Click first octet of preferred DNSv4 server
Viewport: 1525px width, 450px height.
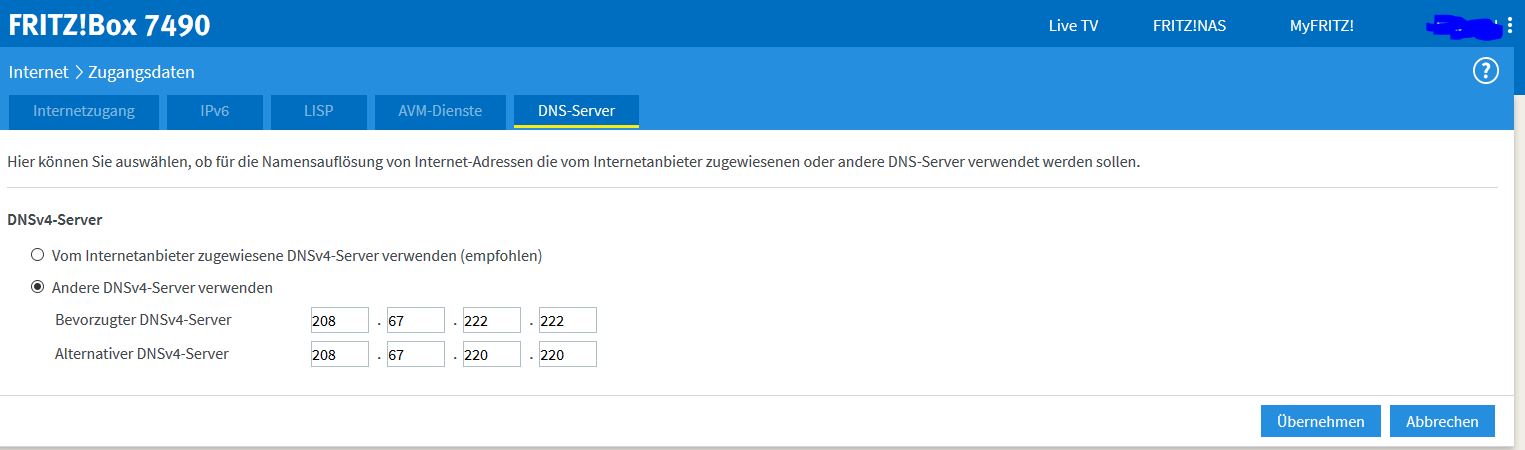pos(340,320)
